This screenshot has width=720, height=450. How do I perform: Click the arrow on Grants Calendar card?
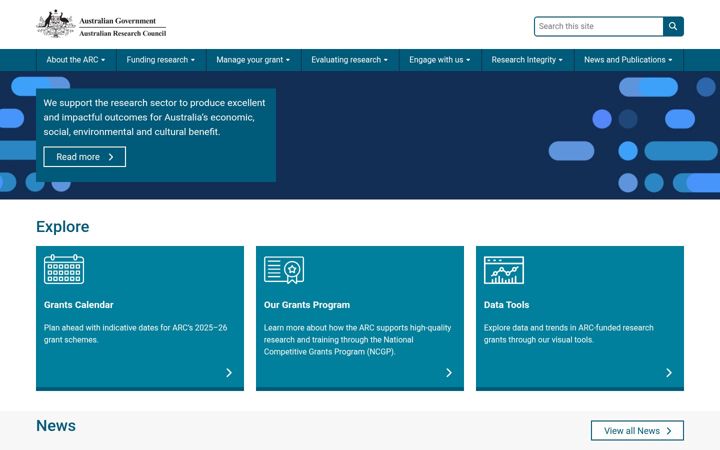coord(229,373)
